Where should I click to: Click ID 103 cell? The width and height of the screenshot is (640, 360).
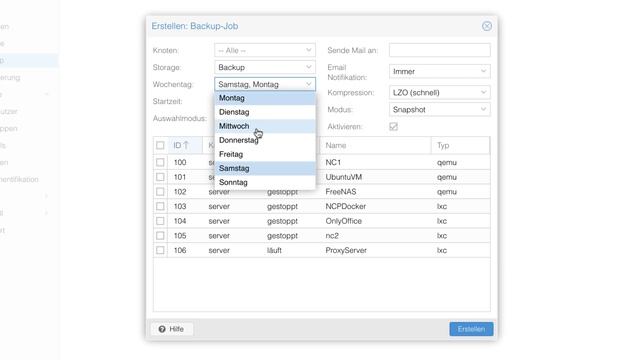[180, 207]
